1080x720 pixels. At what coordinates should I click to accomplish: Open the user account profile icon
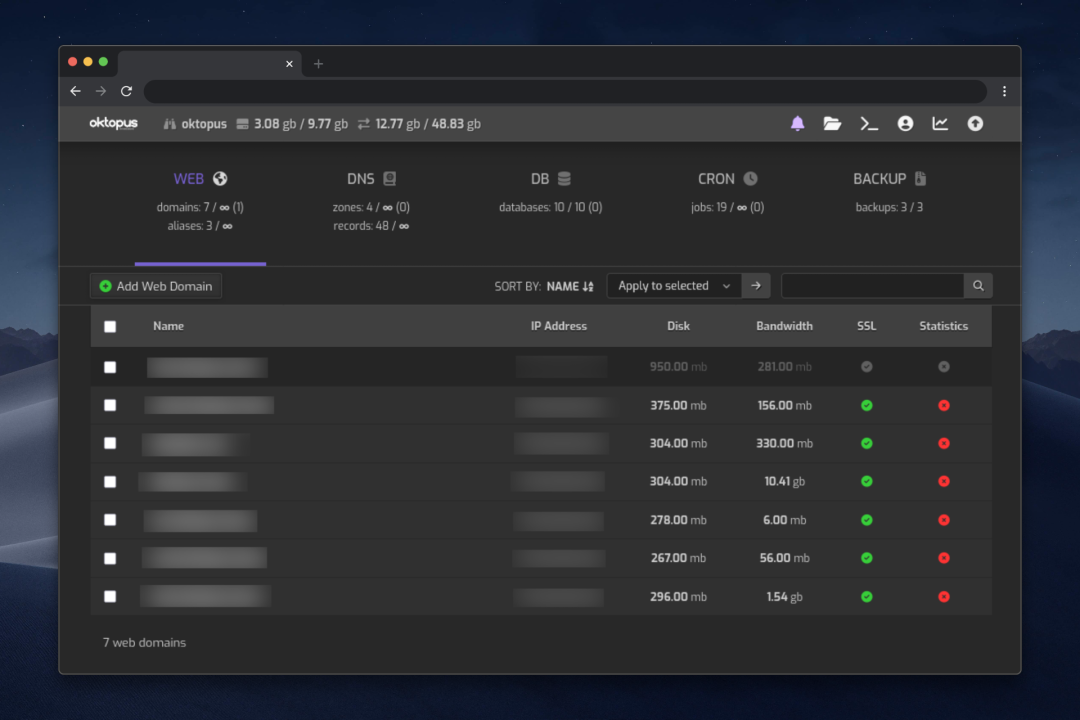[905, 124]
